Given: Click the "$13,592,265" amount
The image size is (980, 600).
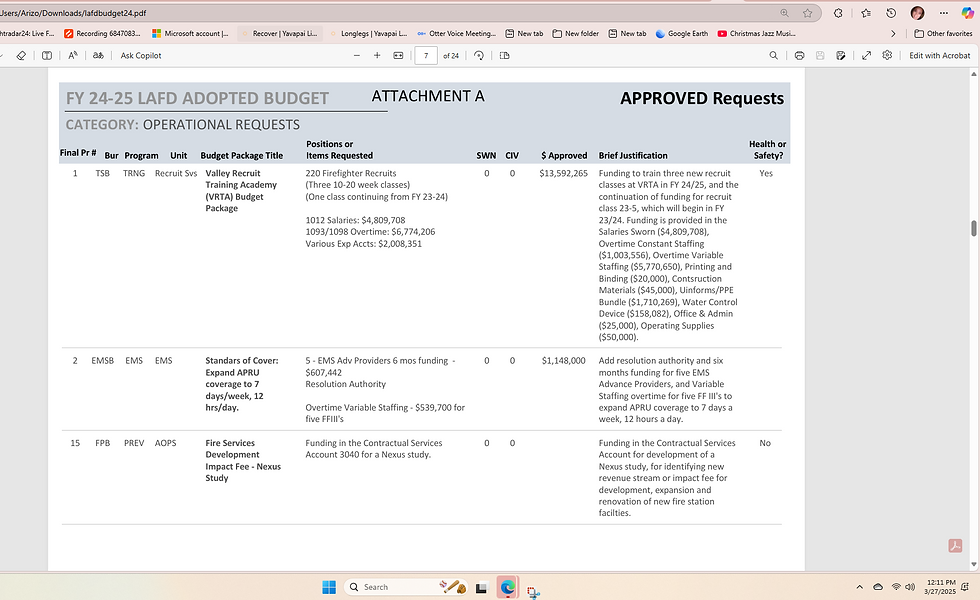Looking at the screenshot, I should [563, 174].
